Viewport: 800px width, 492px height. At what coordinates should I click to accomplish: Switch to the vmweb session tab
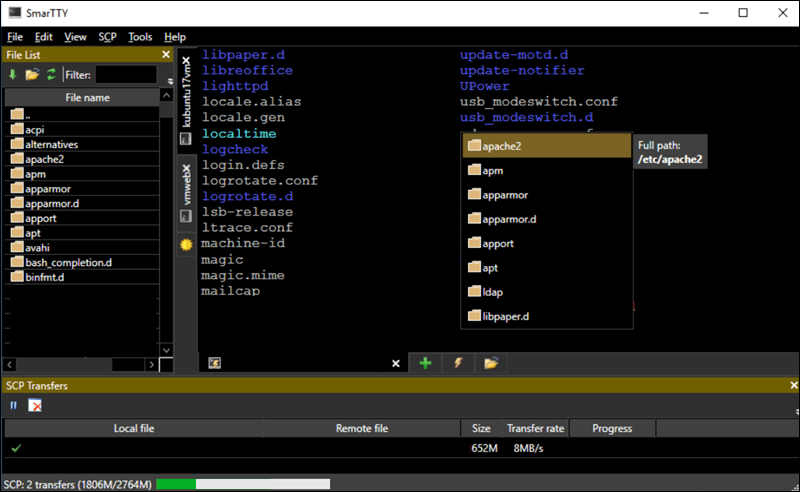[186, 191]
